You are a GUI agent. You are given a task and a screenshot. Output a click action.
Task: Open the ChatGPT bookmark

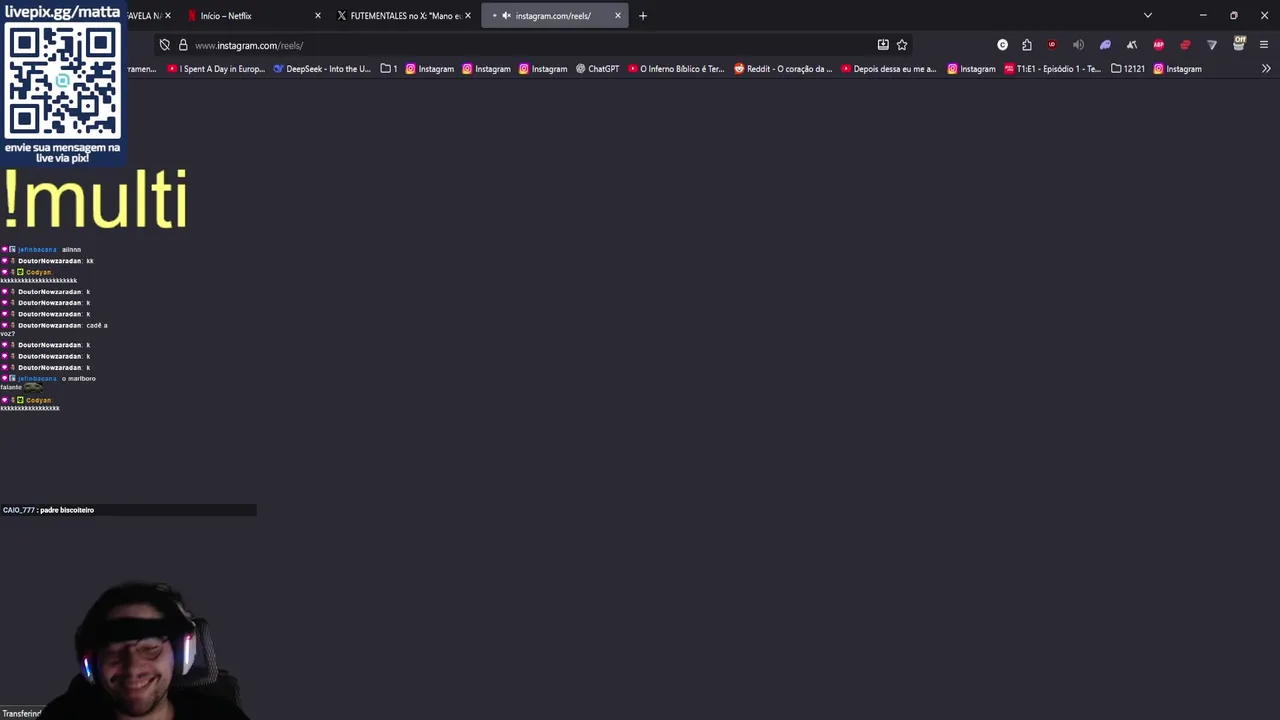[x=598, y=69]
